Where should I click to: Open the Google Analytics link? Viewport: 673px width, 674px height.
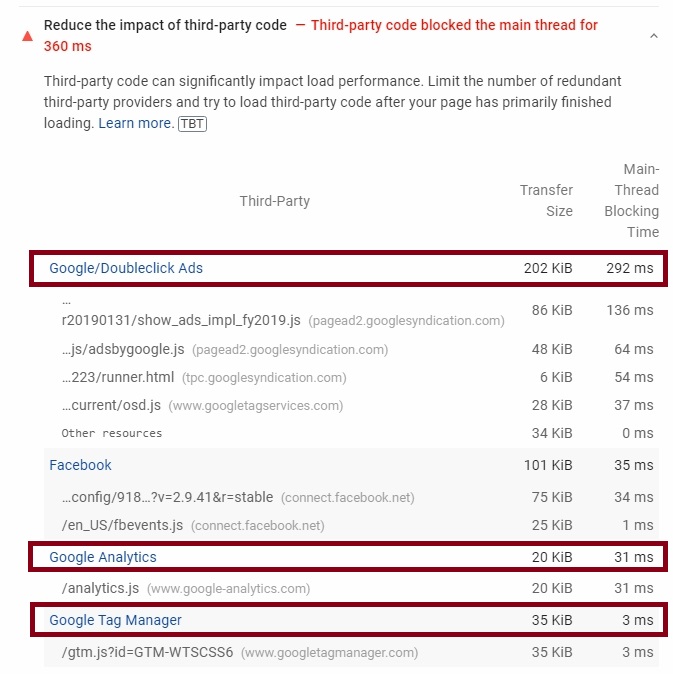point(103,557)
